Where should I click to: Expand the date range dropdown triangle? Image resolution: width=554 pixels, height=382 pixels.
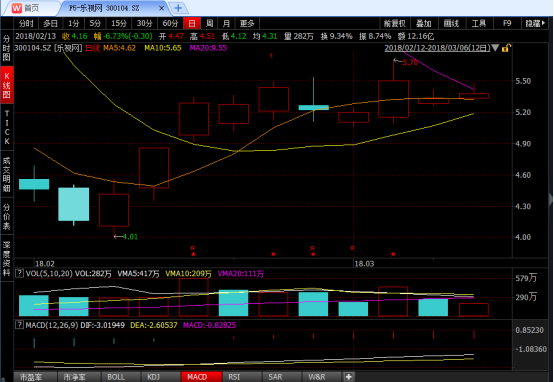495,48
